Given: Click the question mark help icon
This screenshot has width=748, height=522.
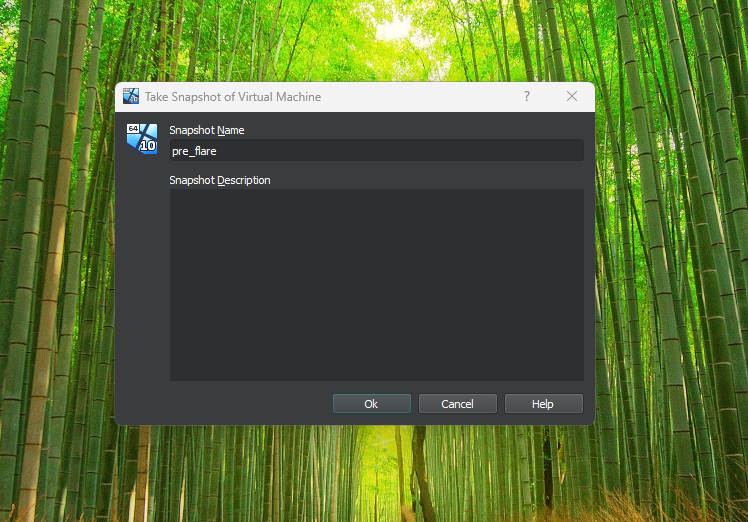Looking at the screenshot, I should 526,97.
